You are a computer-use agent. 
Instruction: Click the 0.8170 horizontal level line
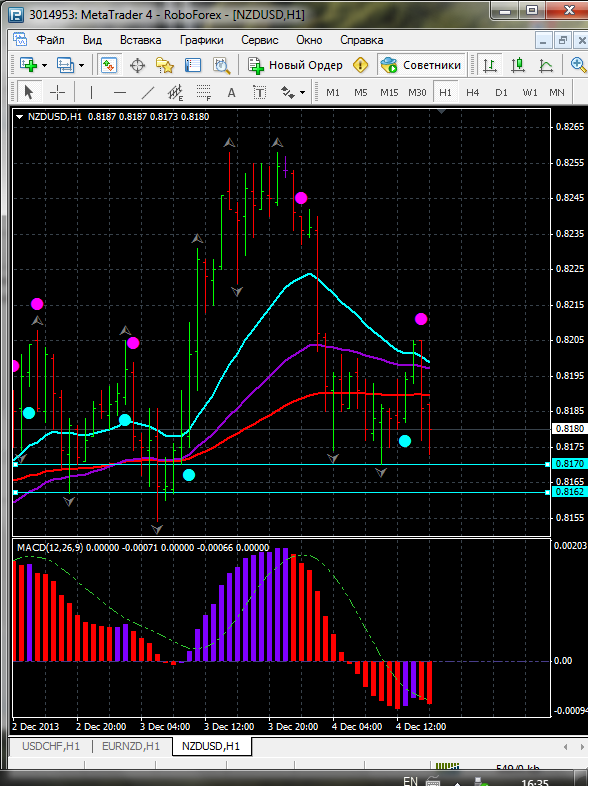click(300, 465)
